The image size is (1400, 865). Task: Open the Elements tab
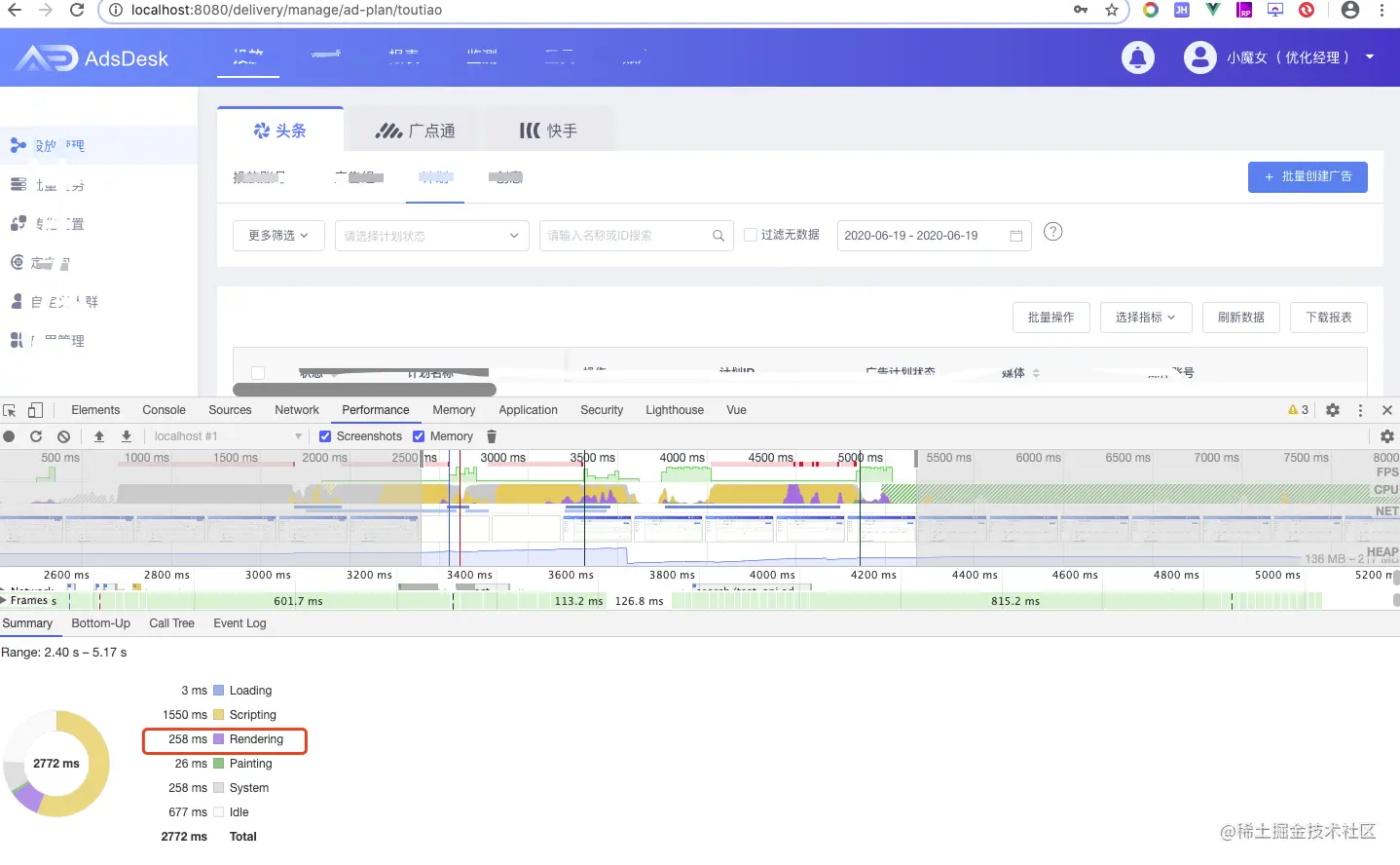coord(95,410)
